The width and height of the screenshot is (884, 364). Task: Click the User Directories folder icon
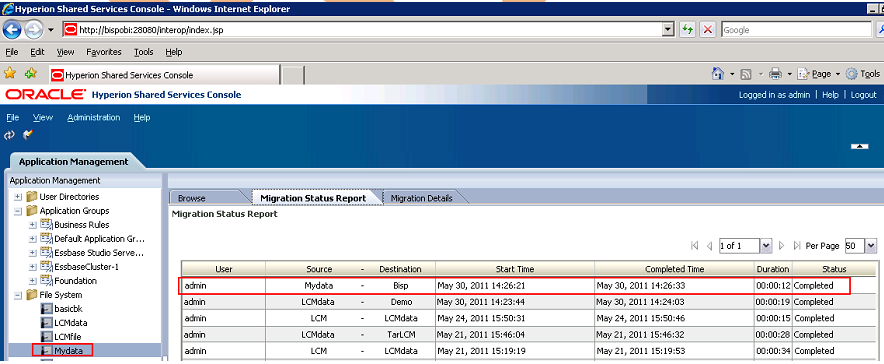tap(32, 197)
